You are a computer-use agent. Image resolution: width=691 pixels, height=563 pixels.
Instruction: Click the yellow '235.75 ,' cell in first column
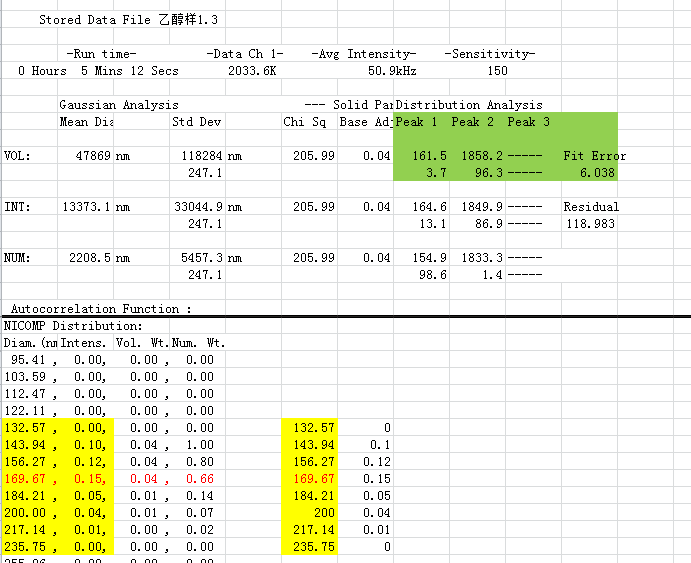point(30,547)
